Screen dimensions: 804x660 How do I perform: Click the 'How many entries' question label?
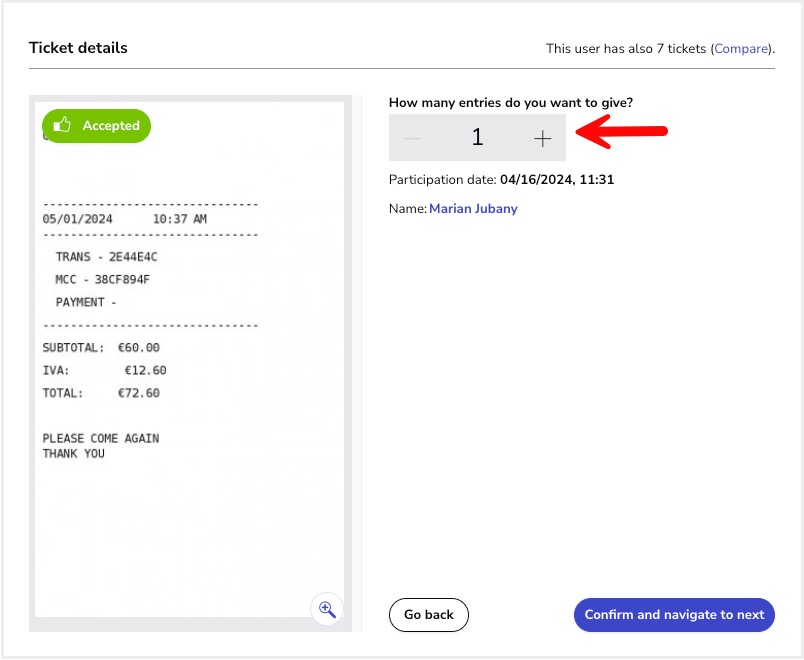(511, 103)
